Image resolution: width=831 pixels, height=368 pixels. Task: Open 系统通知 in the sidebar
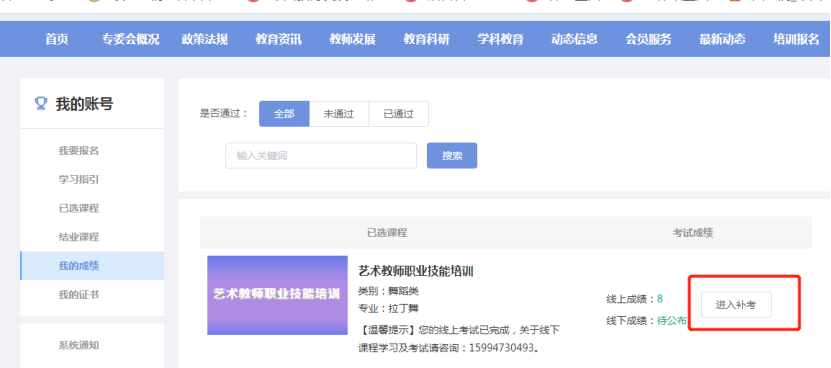point(78,345)
